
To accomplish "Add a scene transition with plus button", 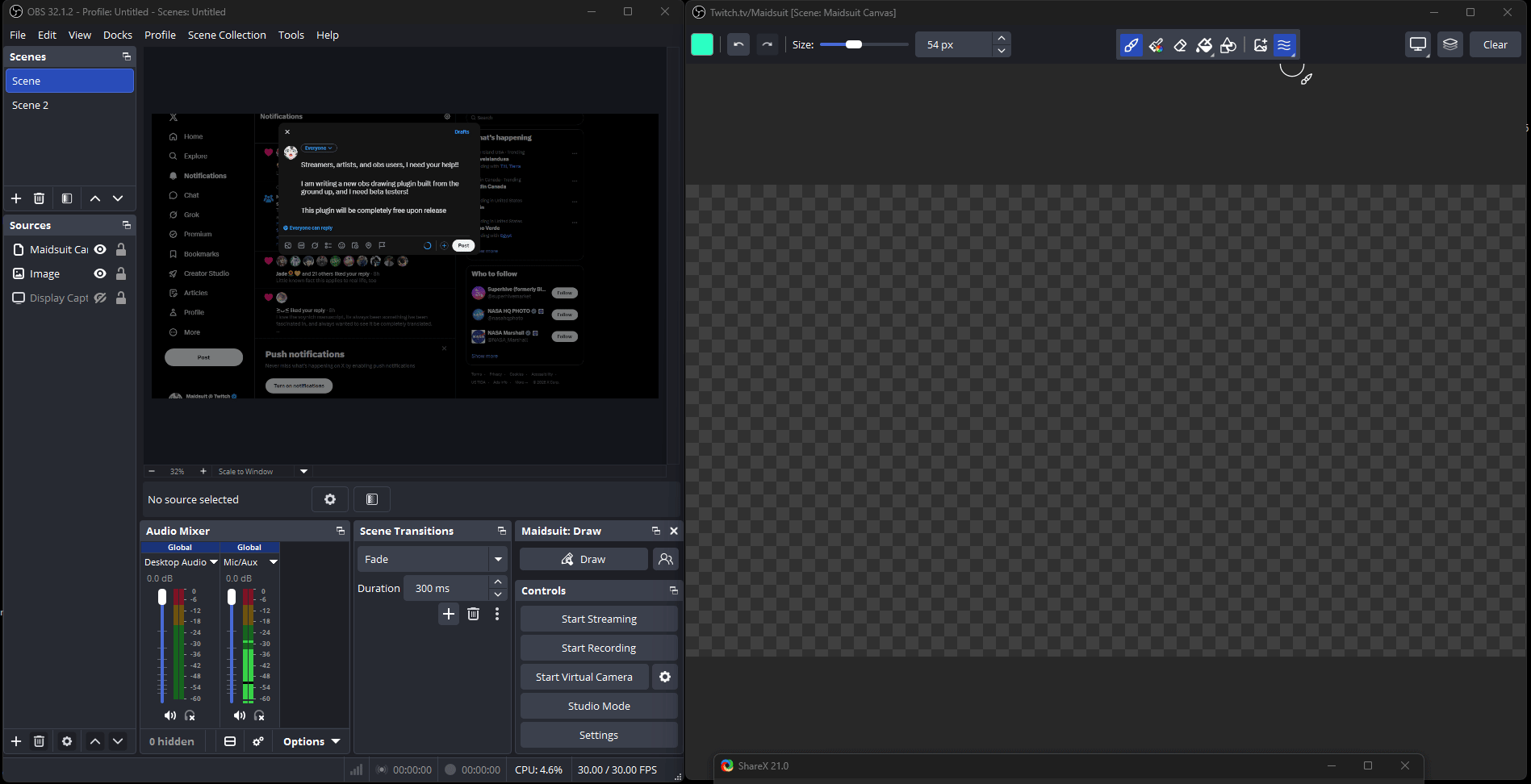I will coord(449,614).
